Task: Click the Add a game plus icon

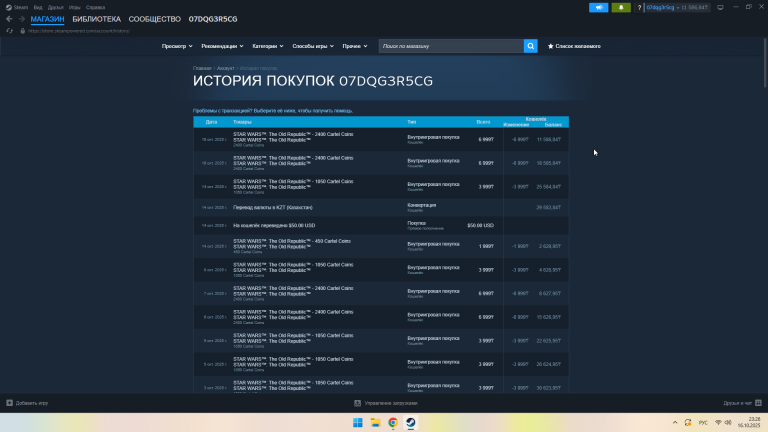Action: click(9, 403)
